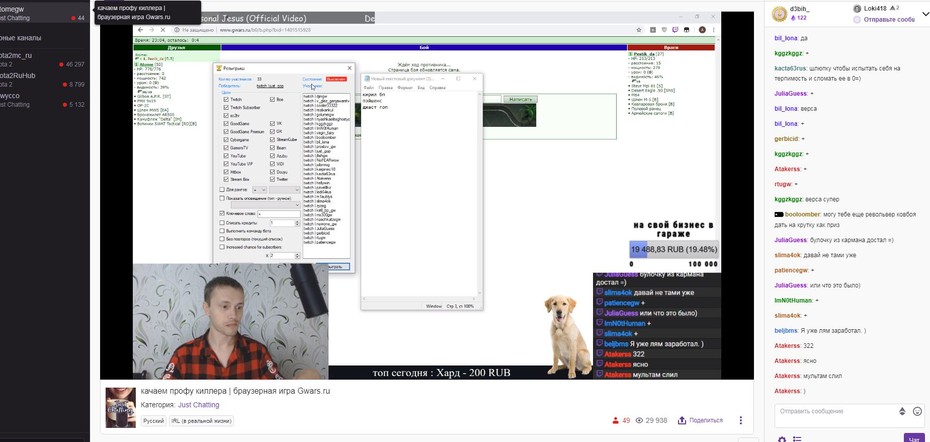
Task: Click the Написать button on game page
Action: click(x=520, y=100)
